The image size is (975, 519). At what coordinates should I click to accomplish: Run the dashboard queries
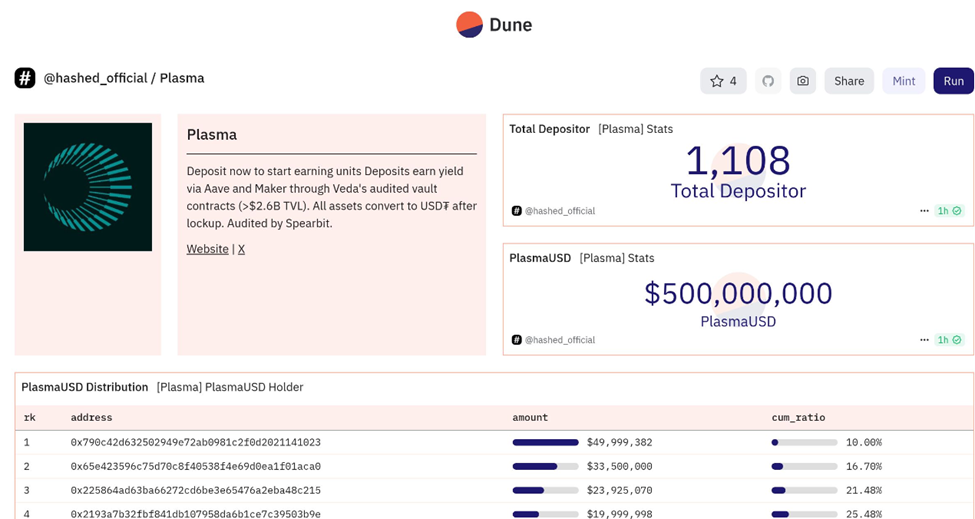pos(953,81)
